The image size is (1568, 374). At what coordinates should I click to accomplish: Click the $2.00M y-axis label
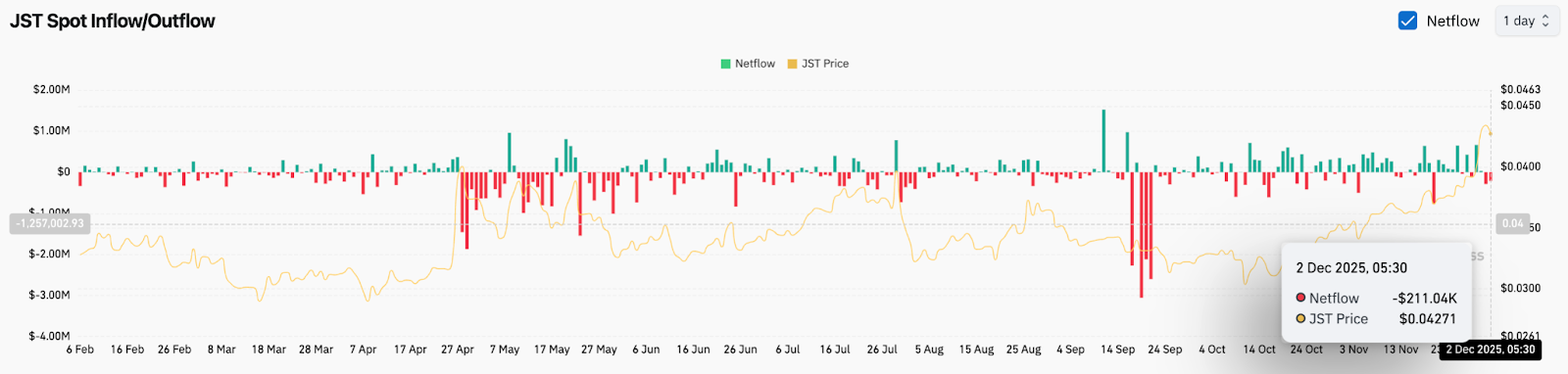pyautogui.click(x=52, y=89)
